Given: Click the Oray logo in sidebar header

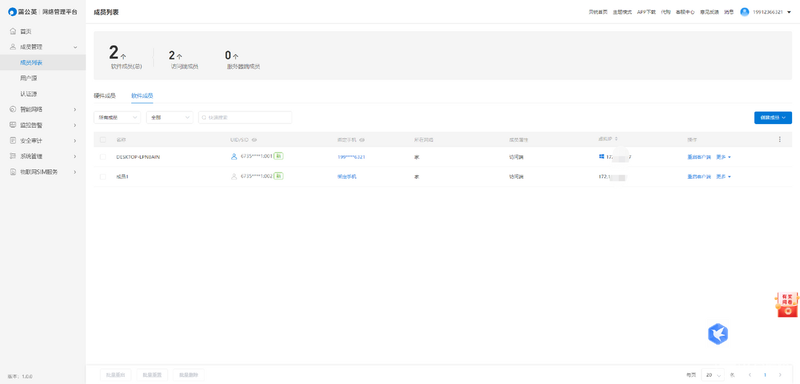Looking at the screenshot, I should pyautogui.click(x=13, y=12).
